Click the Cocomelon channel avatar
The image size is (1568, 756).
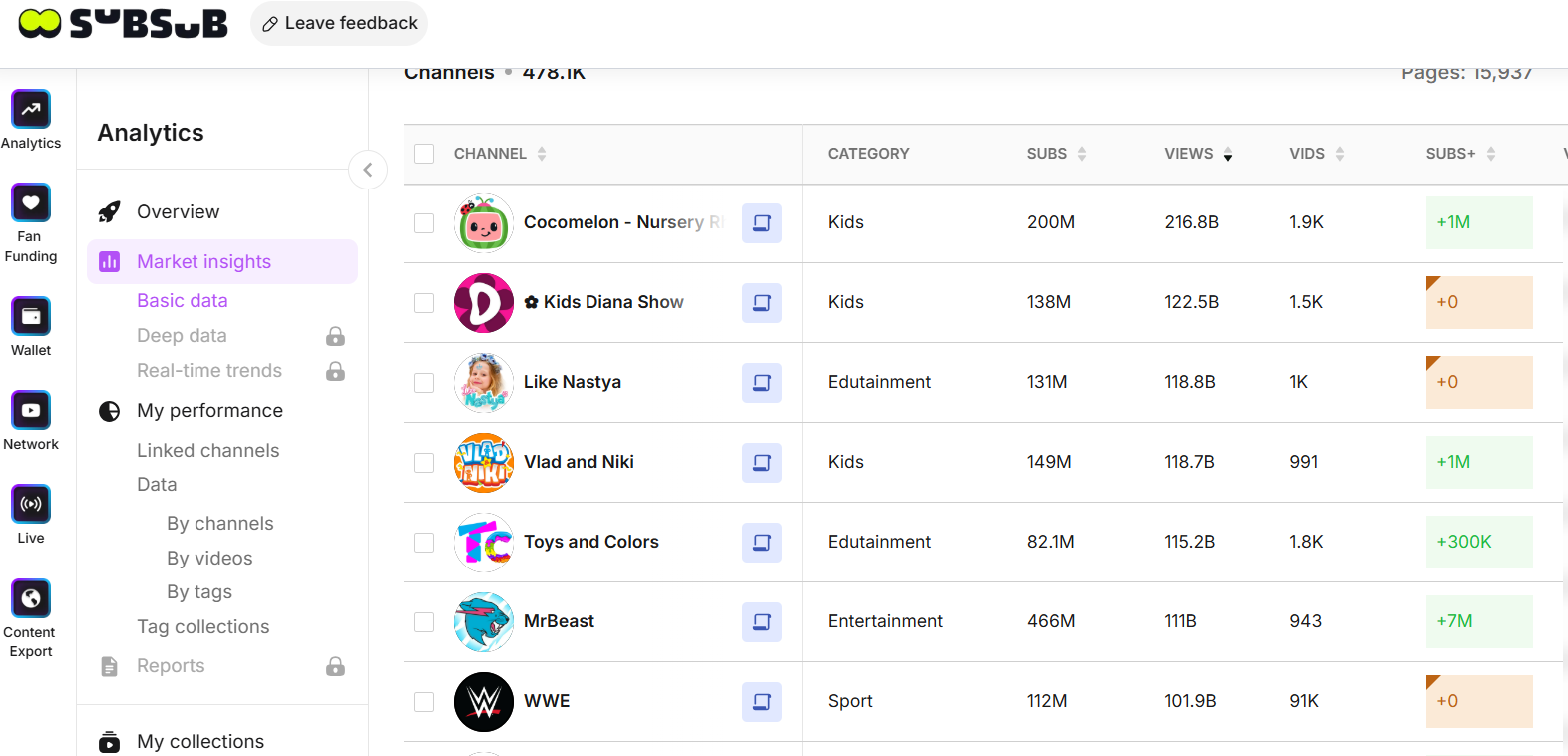(484, 223)
